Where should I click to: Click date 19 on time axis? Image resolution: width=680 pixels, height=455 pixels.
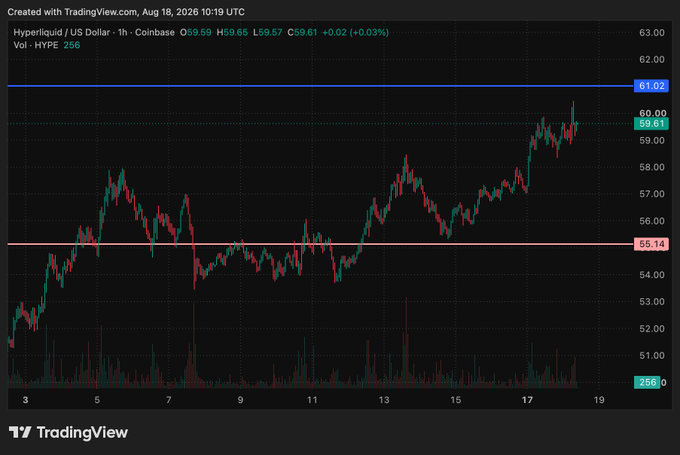599,400
